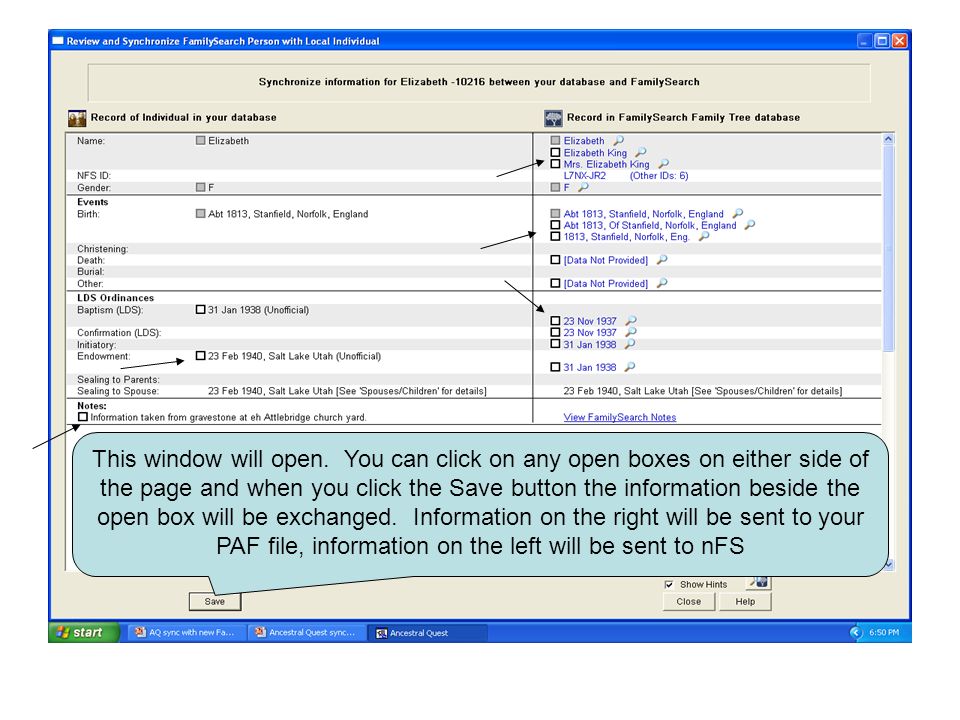Viewport: 960px width, 720px height.
Task: Maximize the synchronize window
Action: point(882,41)
